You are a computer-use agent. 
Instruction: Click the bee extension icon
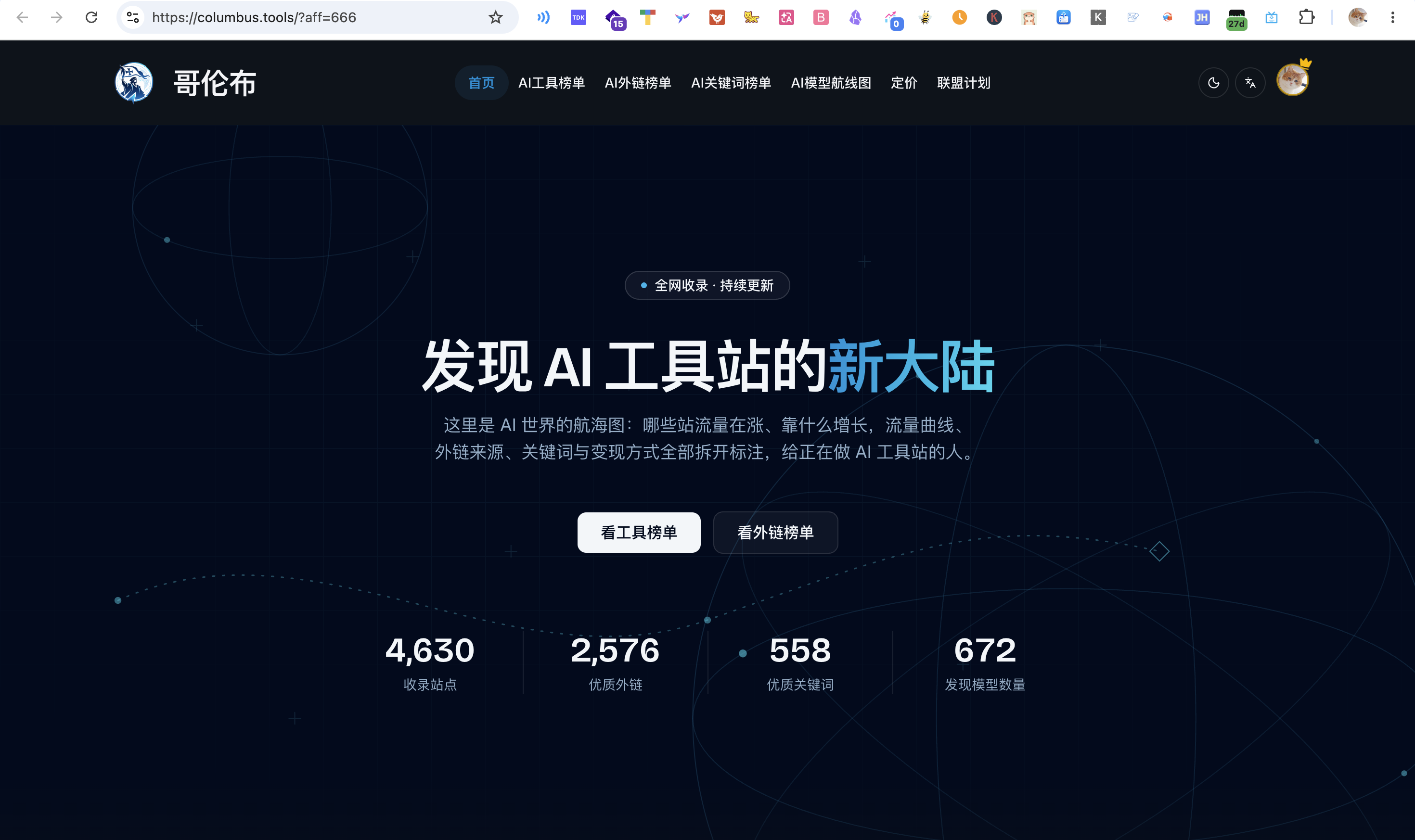pyautogui.click(x=925, y=17)
